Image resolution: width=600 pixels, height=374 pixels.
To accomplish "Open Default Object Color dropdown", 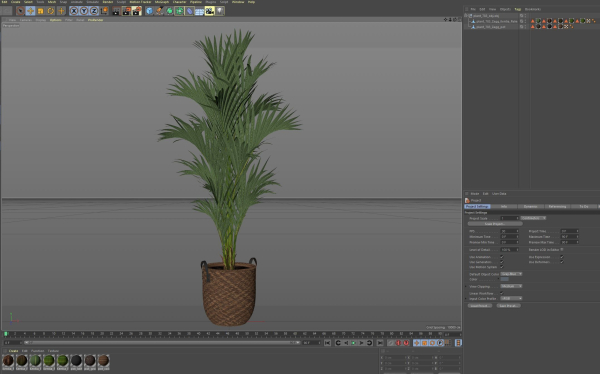I will point(511,274).
